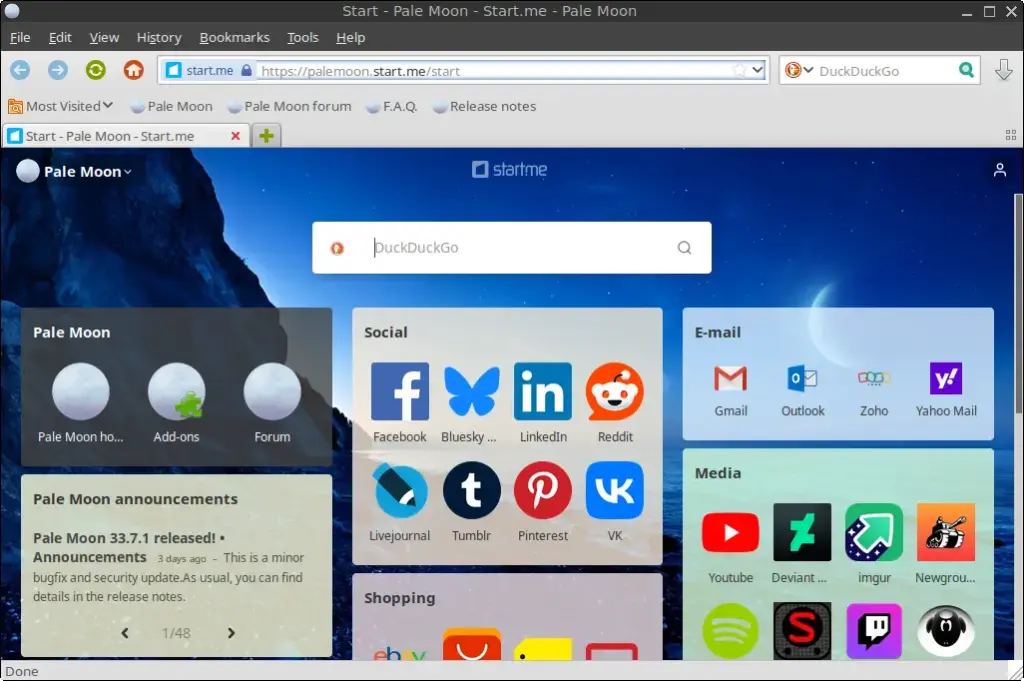Expand the Most Visited bookmarks folder
The width and height of the screenshot is (1024, 681).
coord(61,106)
